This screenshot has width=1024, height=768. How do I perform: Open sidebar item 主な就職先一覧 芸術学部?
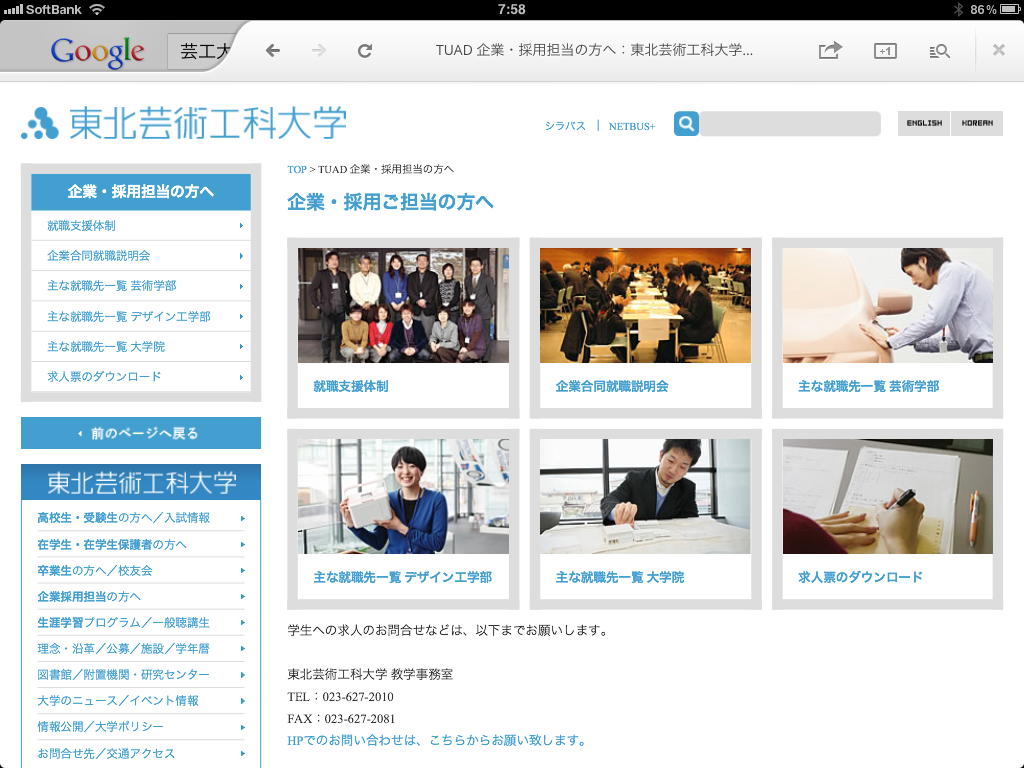tap(141, 285)
